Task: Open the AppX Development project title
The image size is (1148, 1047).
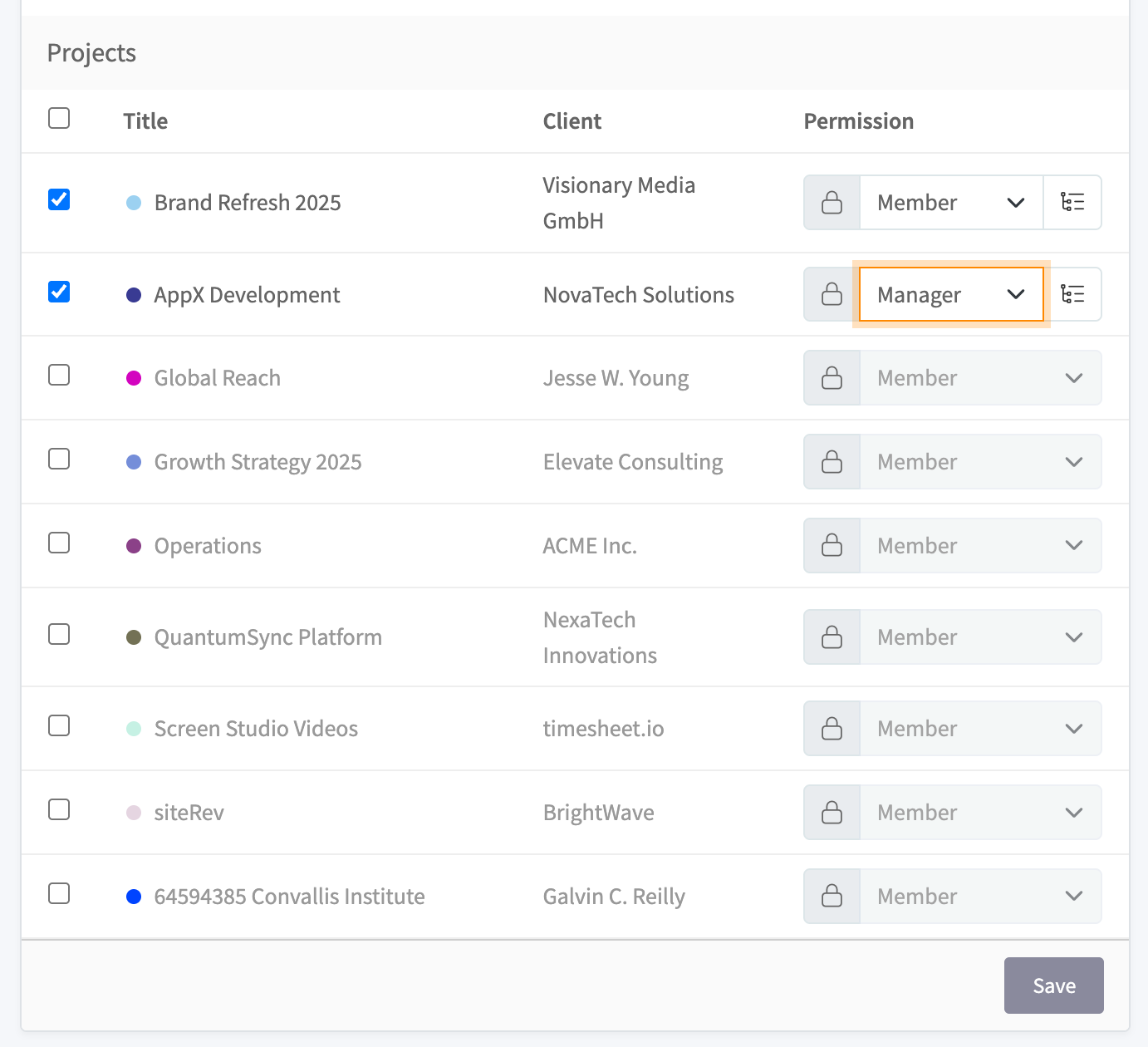Action: click(246, 294)
